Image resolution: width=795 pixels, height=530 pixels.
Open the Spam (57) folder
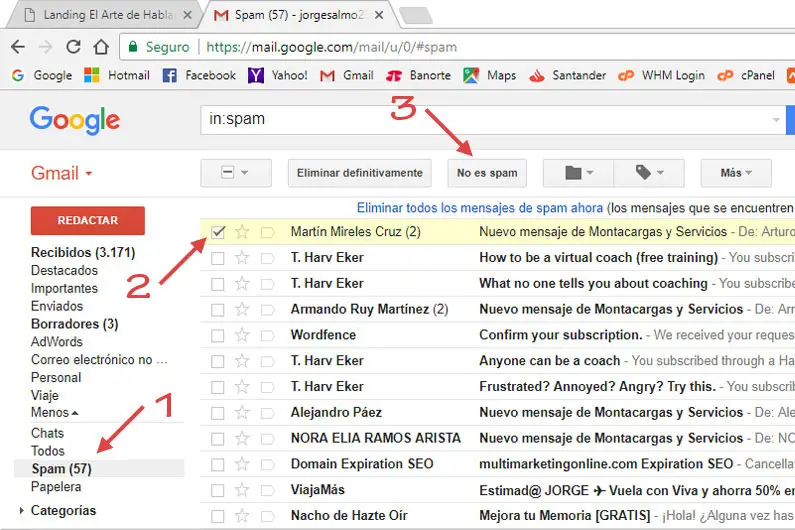(x=61, y=469)
